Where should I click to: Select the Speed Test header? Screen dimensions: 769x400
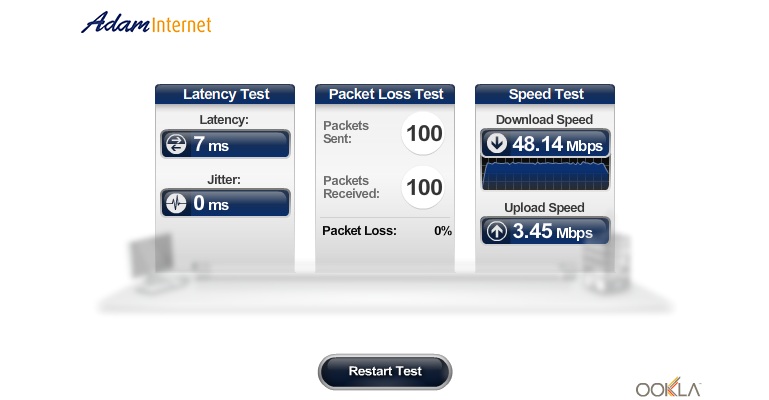(545, 94)
